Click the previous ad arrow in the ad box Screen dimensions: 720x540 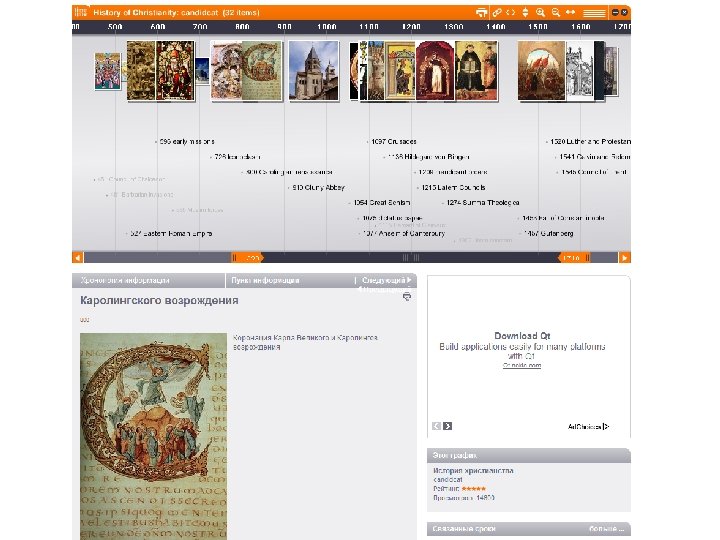pos(437,426)
